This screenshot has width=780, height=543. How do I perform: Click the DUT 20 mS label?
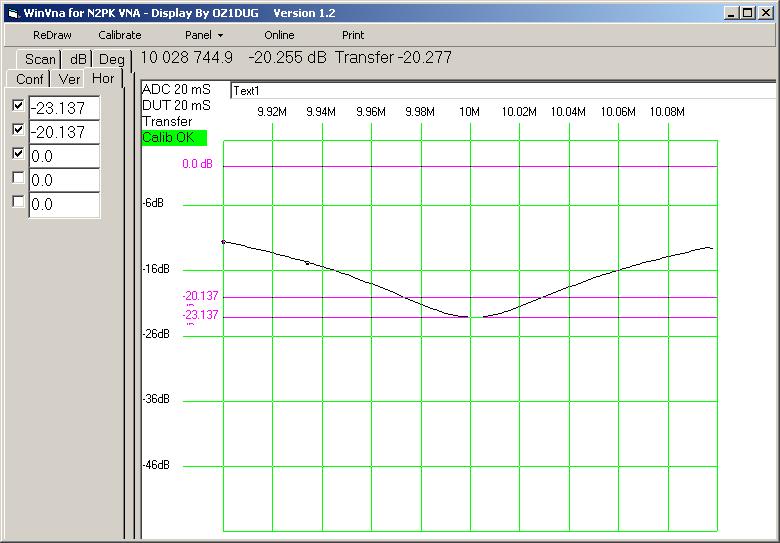click(x=176, y=105)
